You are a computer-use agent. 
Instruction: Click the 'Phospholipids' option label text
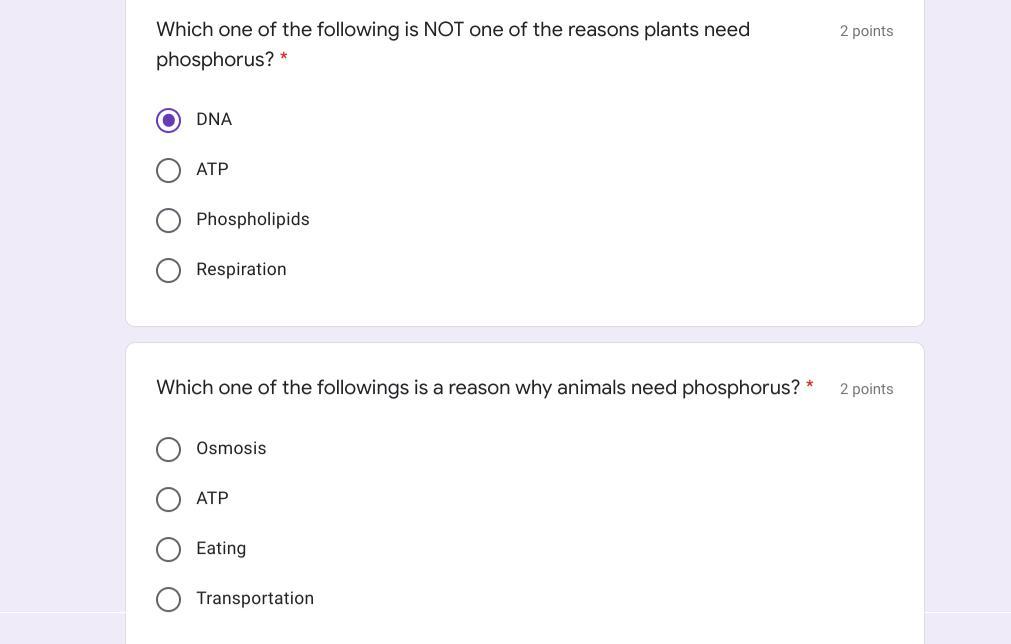pos(252,219)
